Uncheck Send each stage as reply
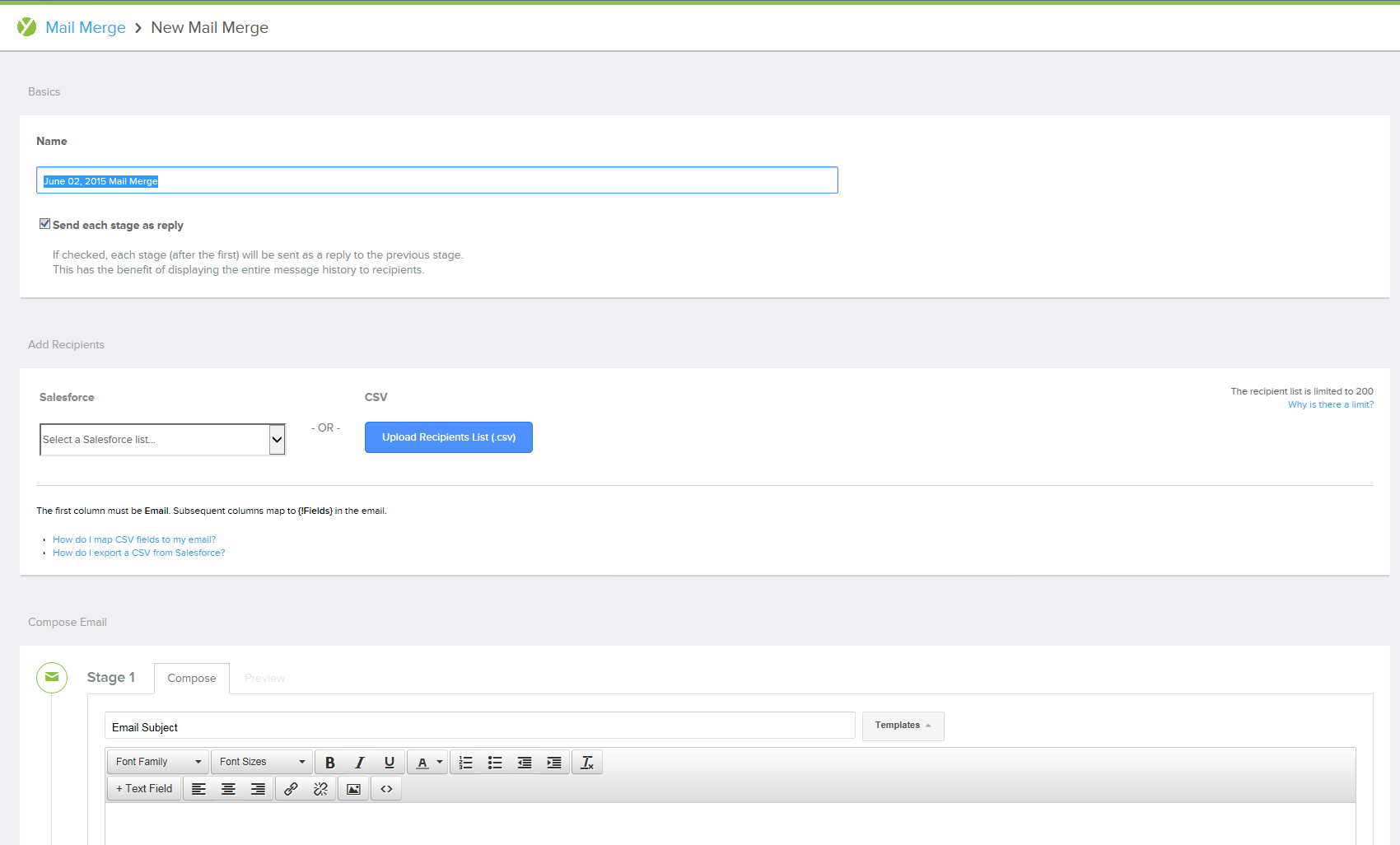This screenshot has height=845, width=1400. pos(44,223)
